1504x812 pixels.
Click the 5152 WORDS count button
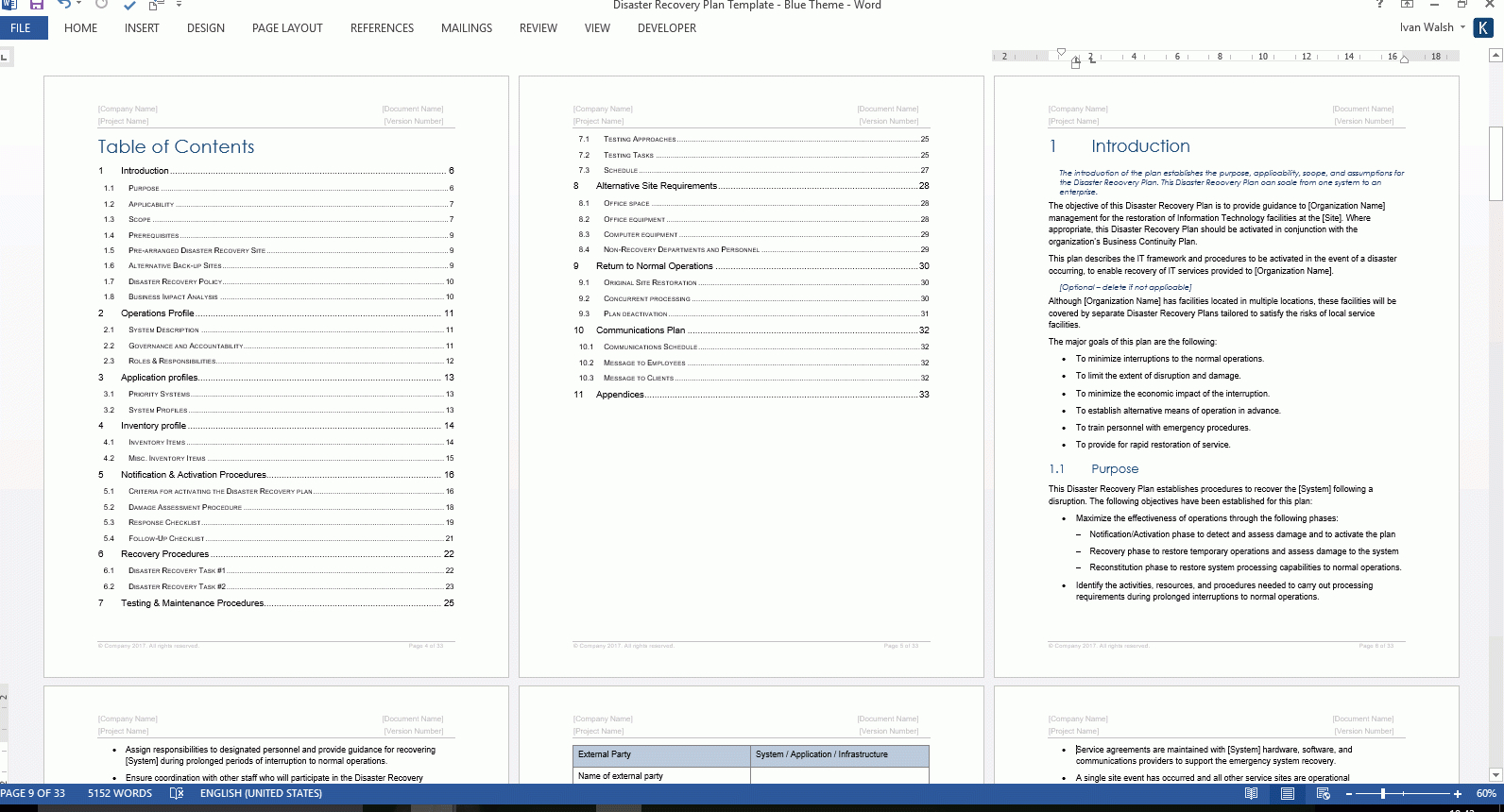click(x=119, y=793)
